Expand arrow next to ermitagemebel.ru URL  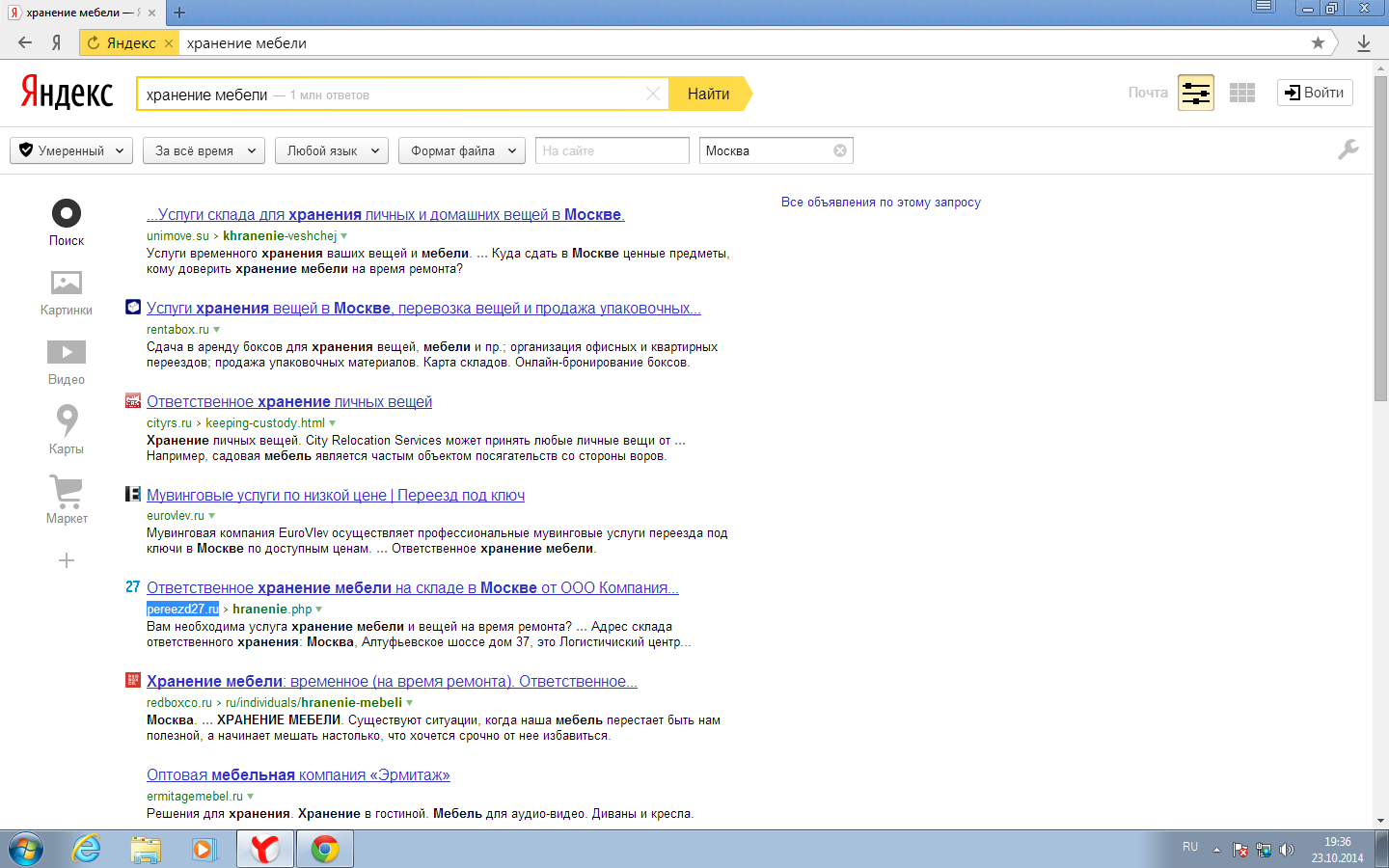(251, 797)
